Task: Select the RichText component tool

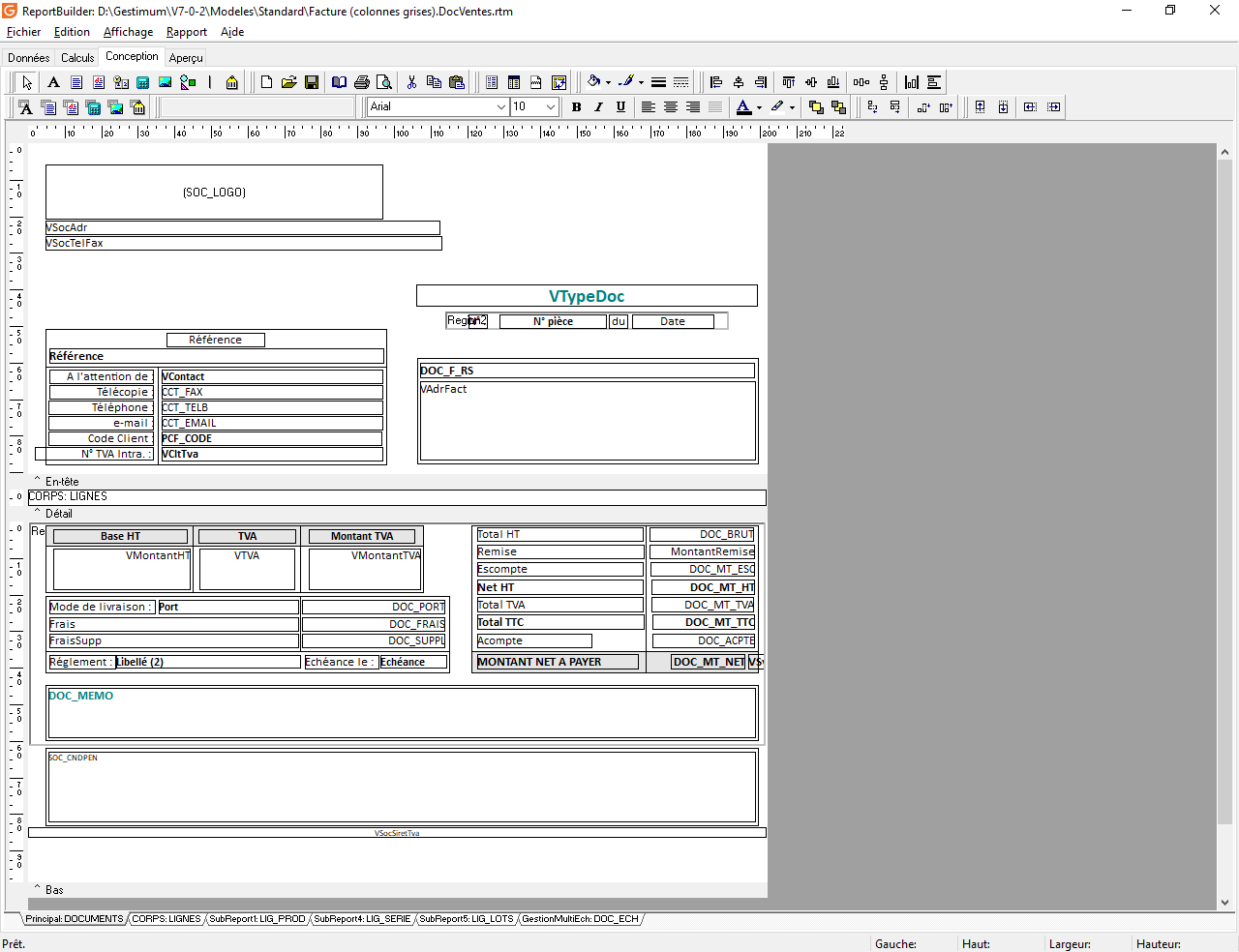Action: [x=99, y=82]
